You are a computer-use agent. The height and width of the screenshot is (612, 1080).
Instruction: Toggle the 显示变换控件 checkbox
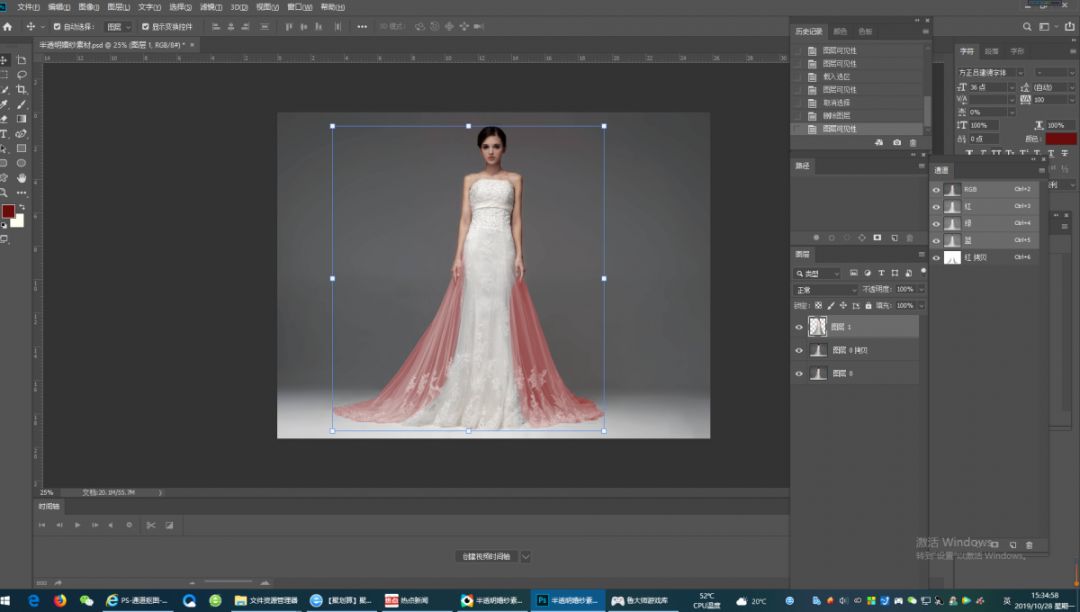146,27
